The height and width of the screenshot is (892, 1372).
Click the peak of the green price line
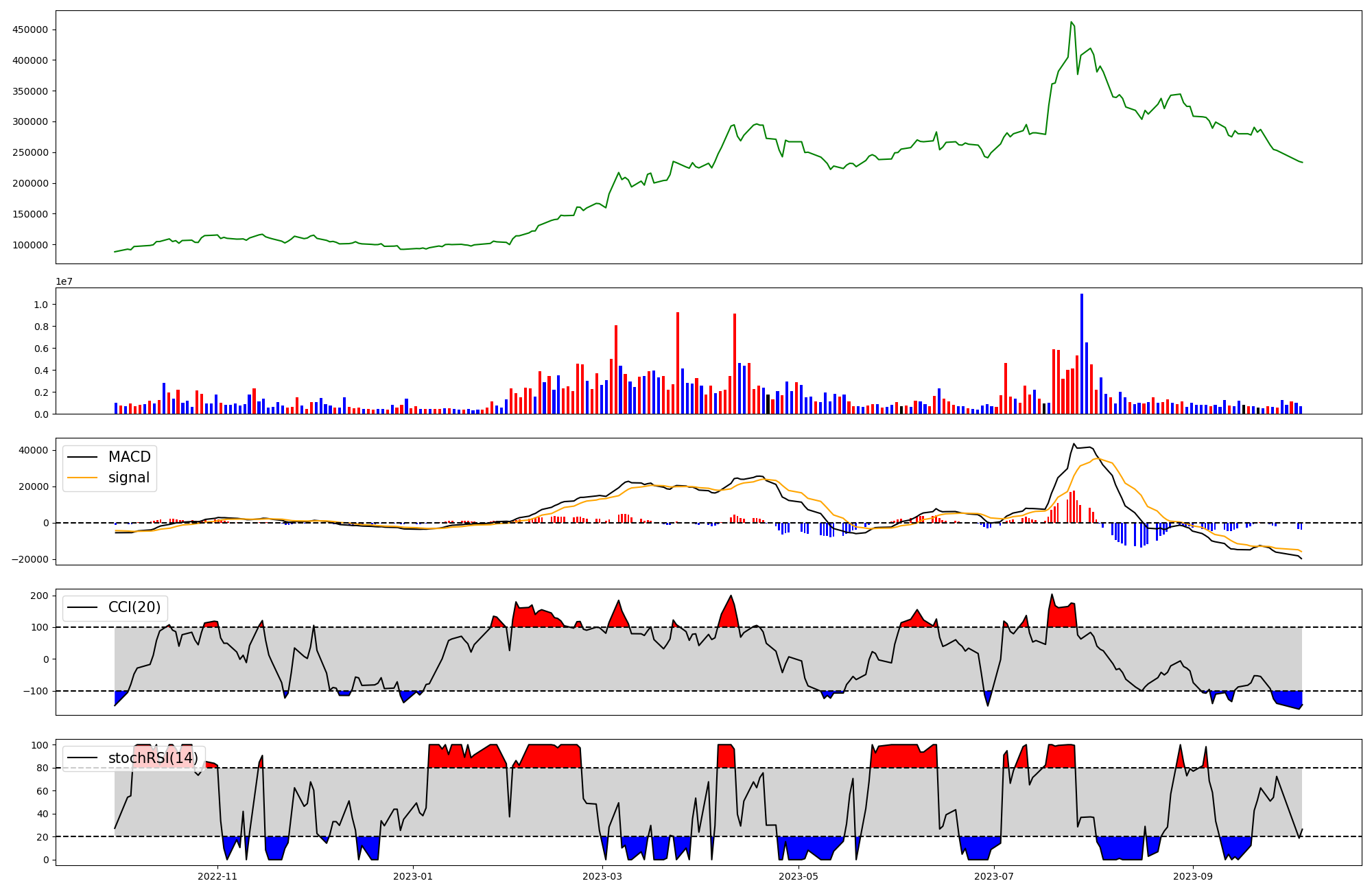point(1071,23)
